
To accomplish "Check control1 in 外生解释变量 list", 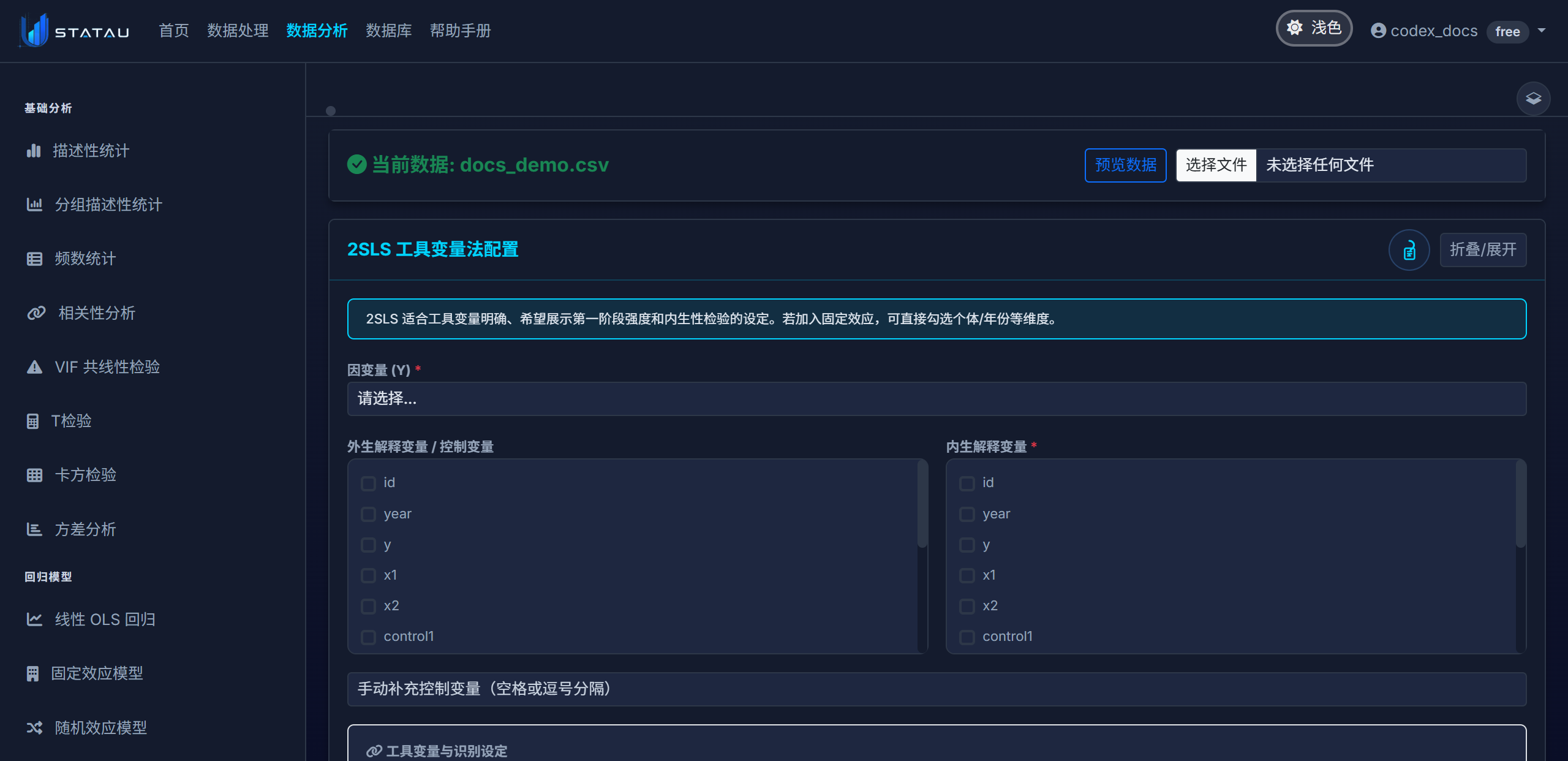I will click(368, 637).
